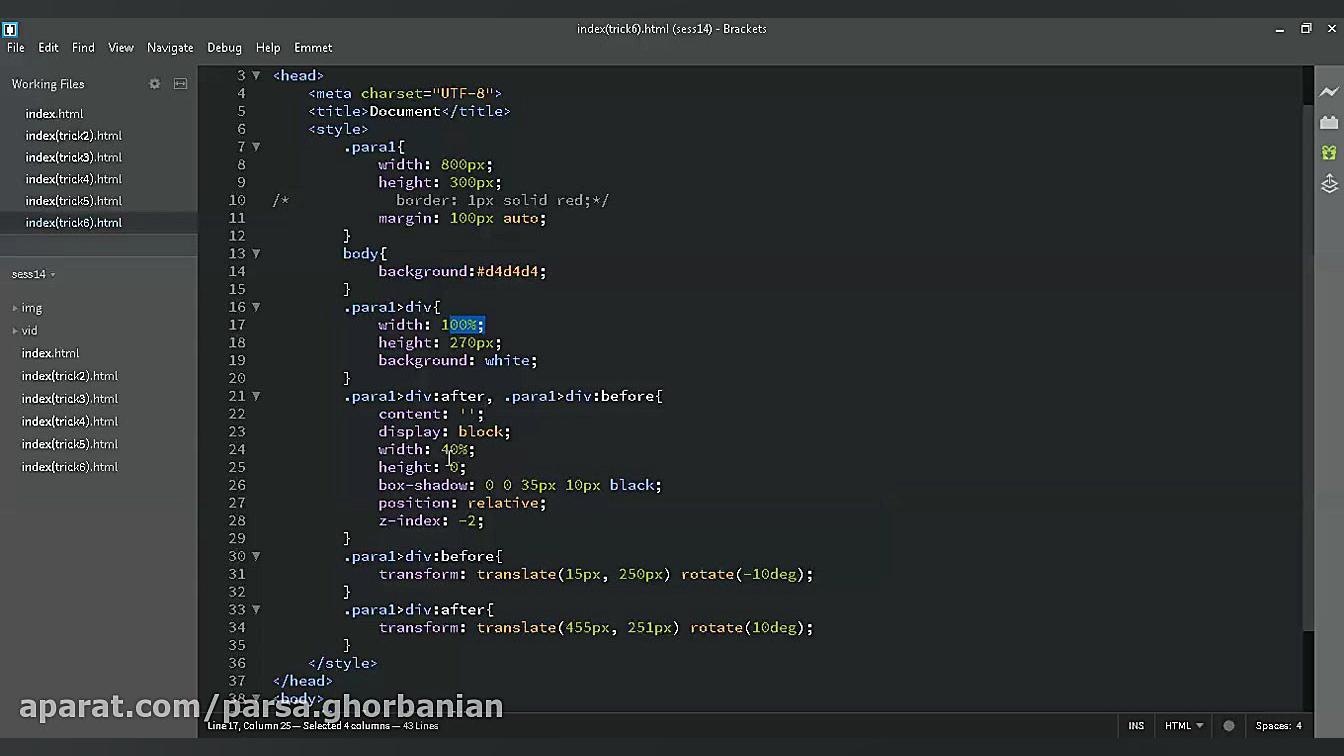Select index(trick3).html in Working Files
The width and height of the screenshot is (1344, 756).
(73, 157)
